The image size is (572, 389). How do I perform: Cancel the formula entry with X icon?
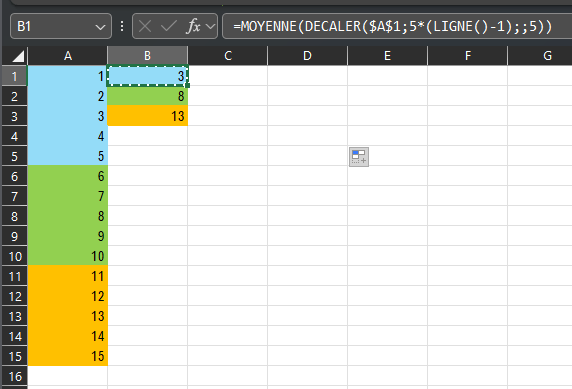pyautogui.click(x=145, y=26)
